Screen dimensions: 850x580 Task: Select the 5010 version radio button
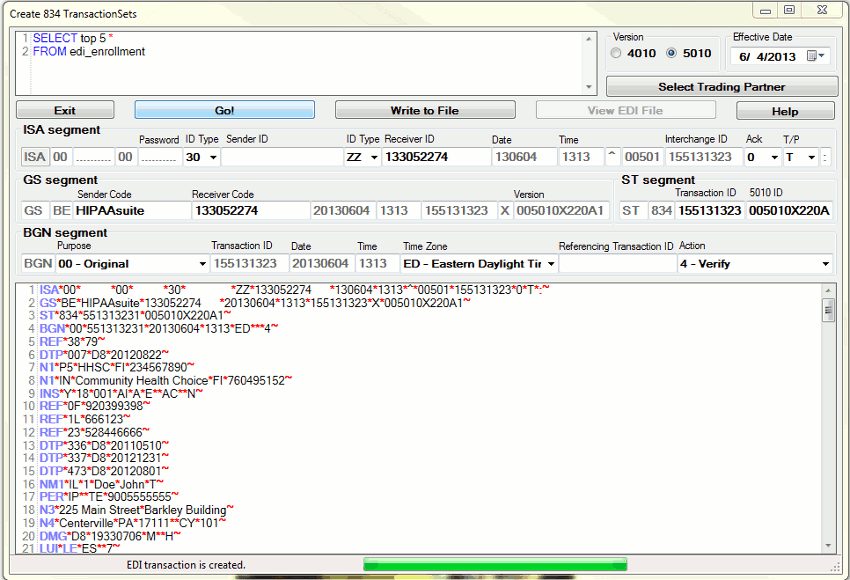672,54
